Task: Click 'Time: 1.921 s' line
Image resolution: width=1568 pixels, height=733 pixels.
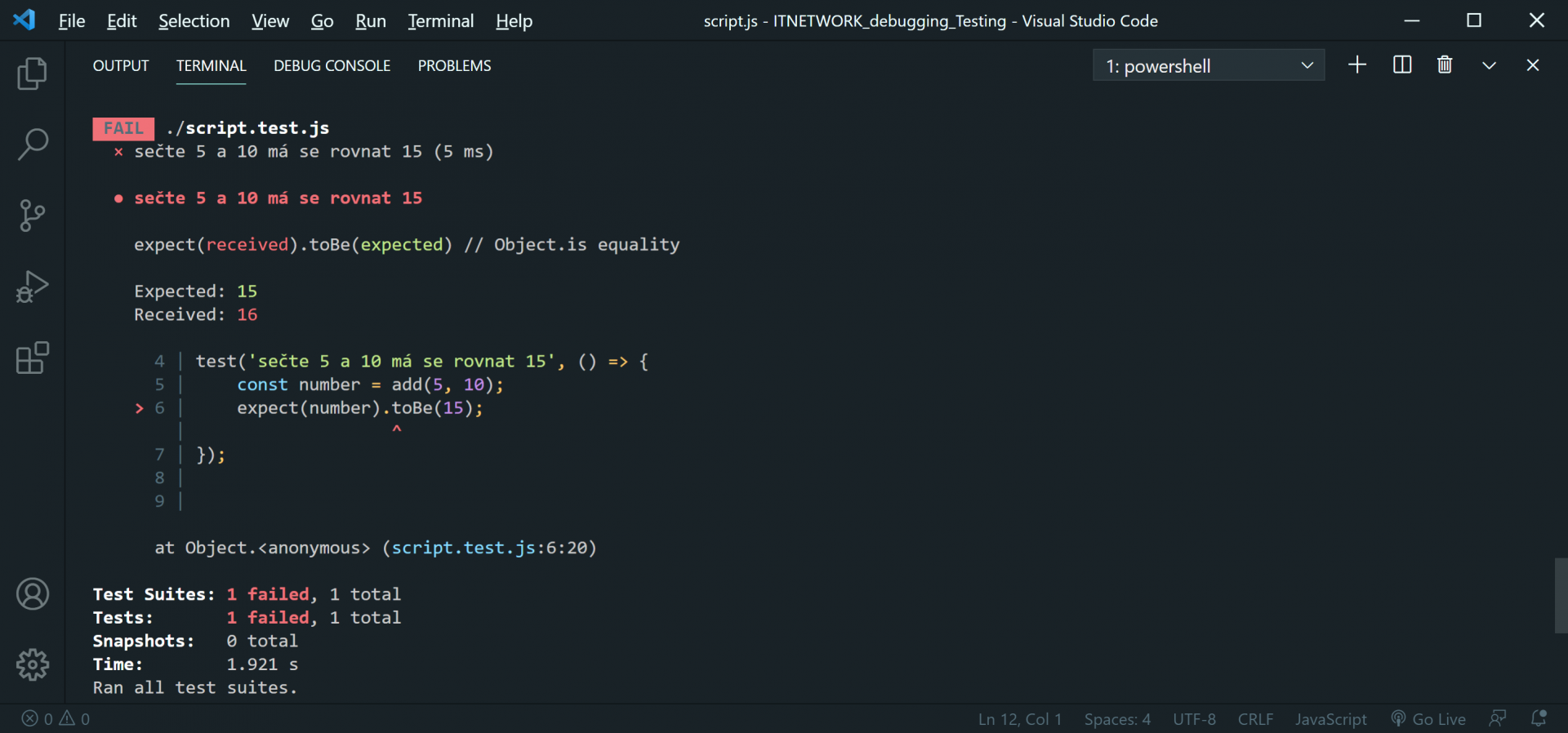Action: [x=195, y=664]
